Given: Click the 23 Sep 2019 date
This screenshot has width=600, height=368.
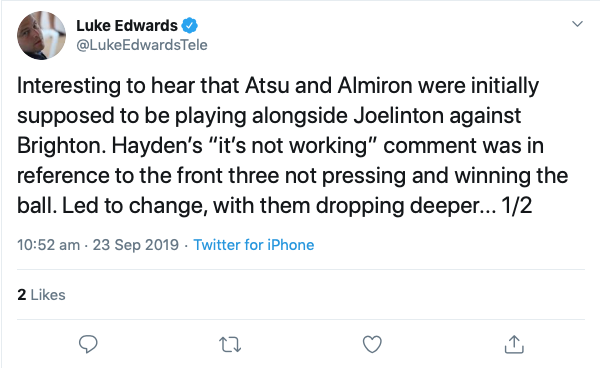Looking at the screenshot, I should [136, 245].
